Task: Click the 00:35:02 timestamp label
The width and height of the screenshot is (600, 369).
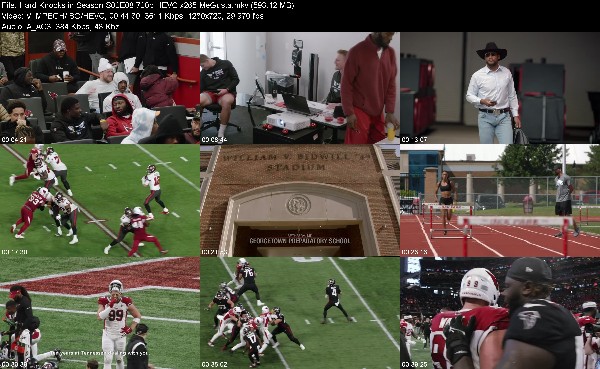Action: tap(214, 365)
